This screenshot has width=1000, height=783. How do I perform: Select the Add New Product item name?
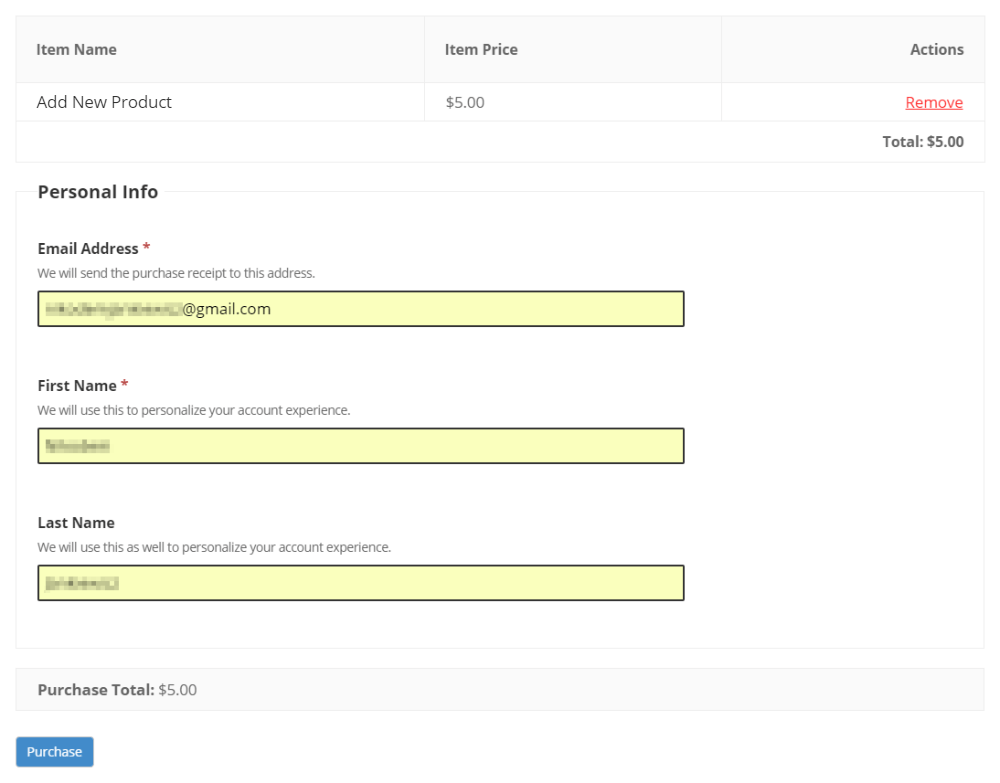(104, 102)
